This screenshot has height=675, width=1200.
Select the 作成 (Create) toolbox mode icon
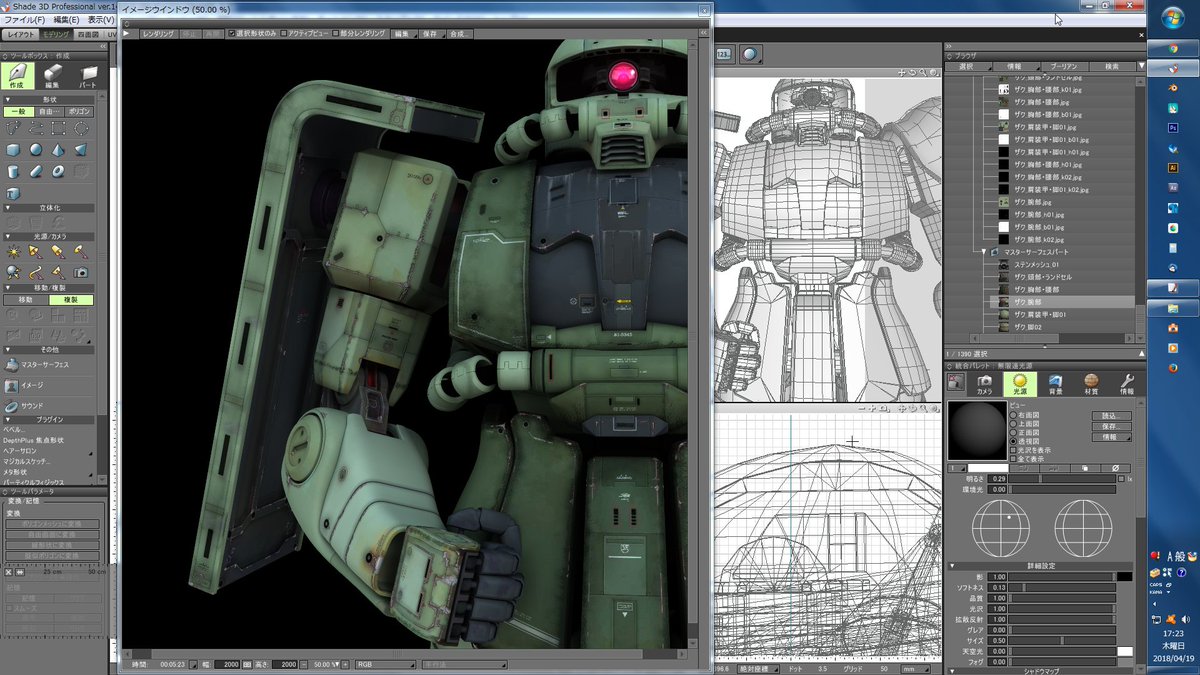point(18,76)
